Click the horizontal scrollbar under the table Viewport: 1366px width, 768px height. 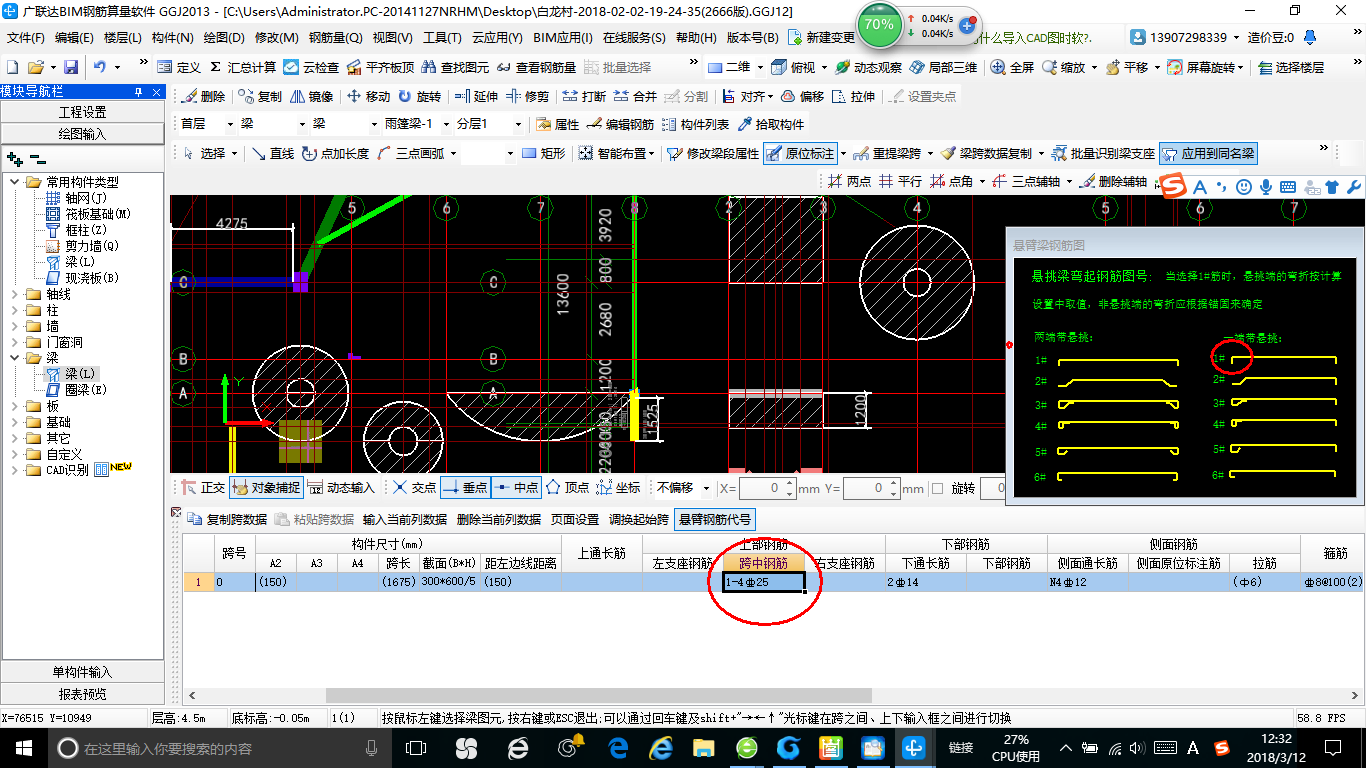[599, 695]
